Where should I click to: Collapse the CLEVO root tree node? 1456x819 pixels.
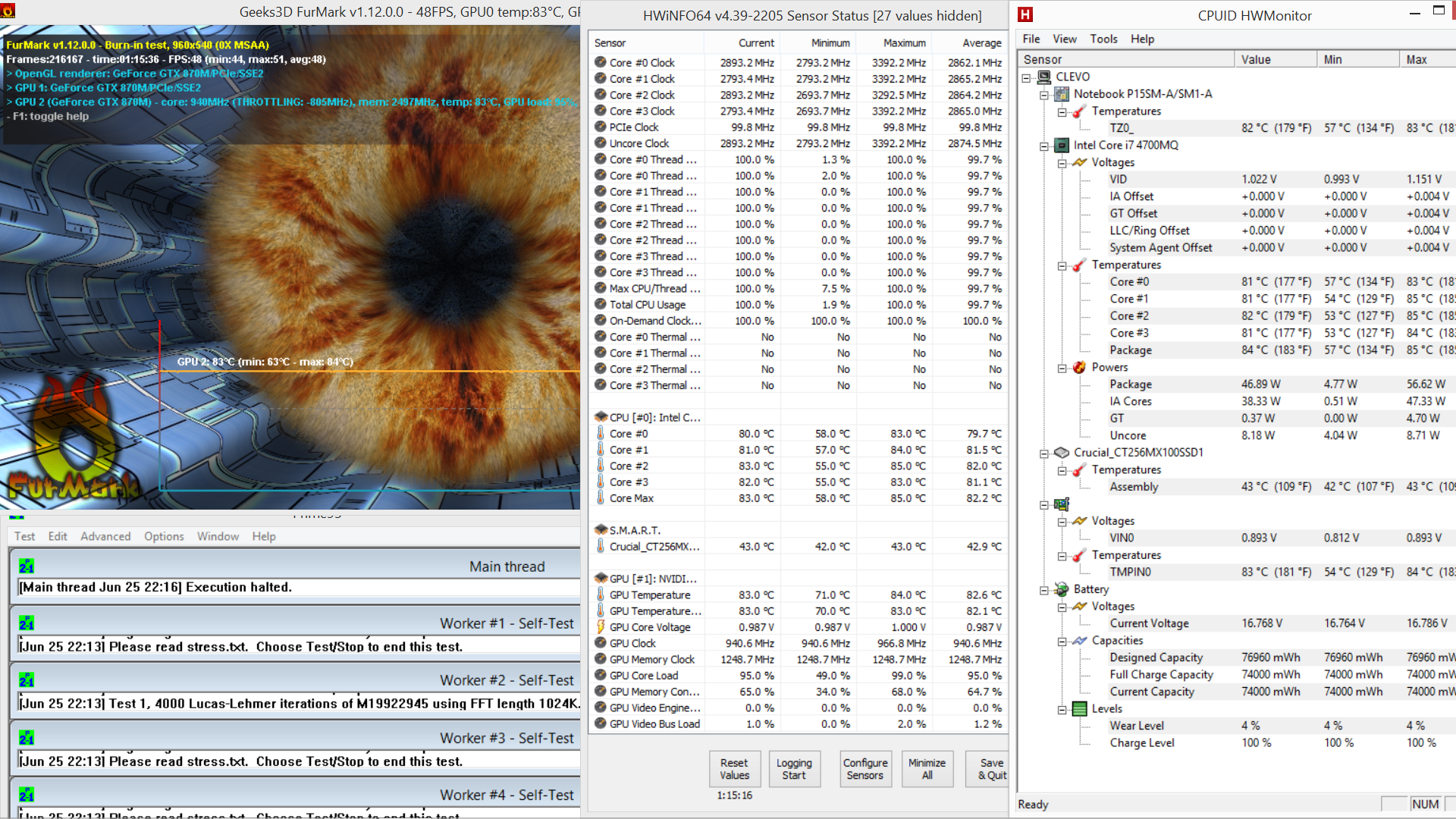point(1026,77)
